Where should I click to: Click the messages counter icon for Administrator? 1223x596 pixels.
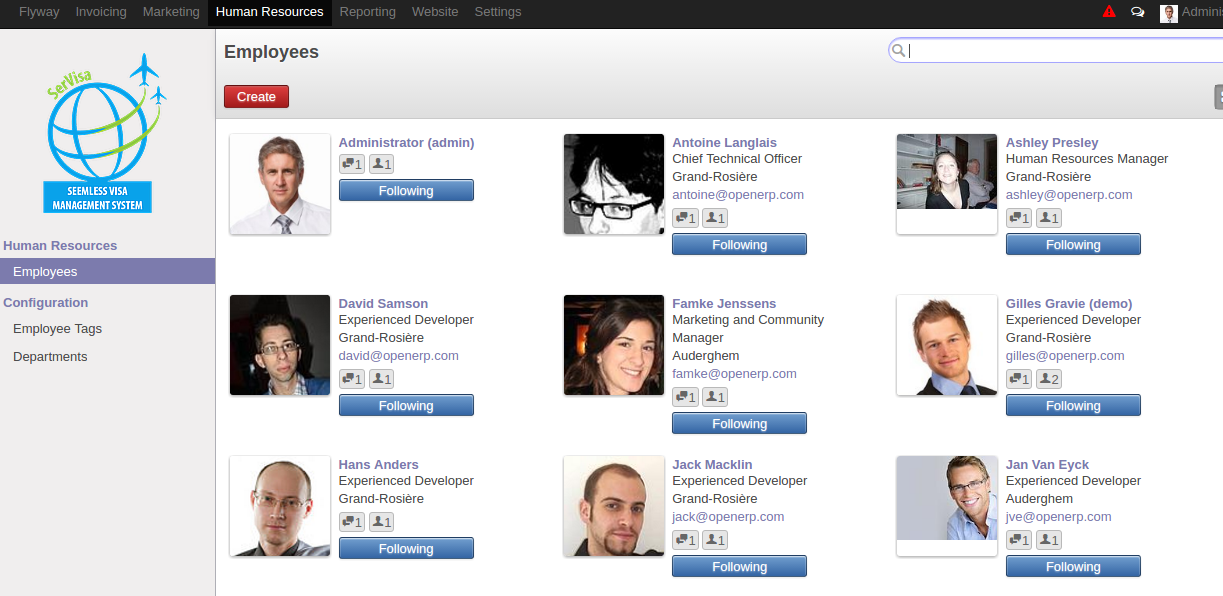[x=352, y=164]
